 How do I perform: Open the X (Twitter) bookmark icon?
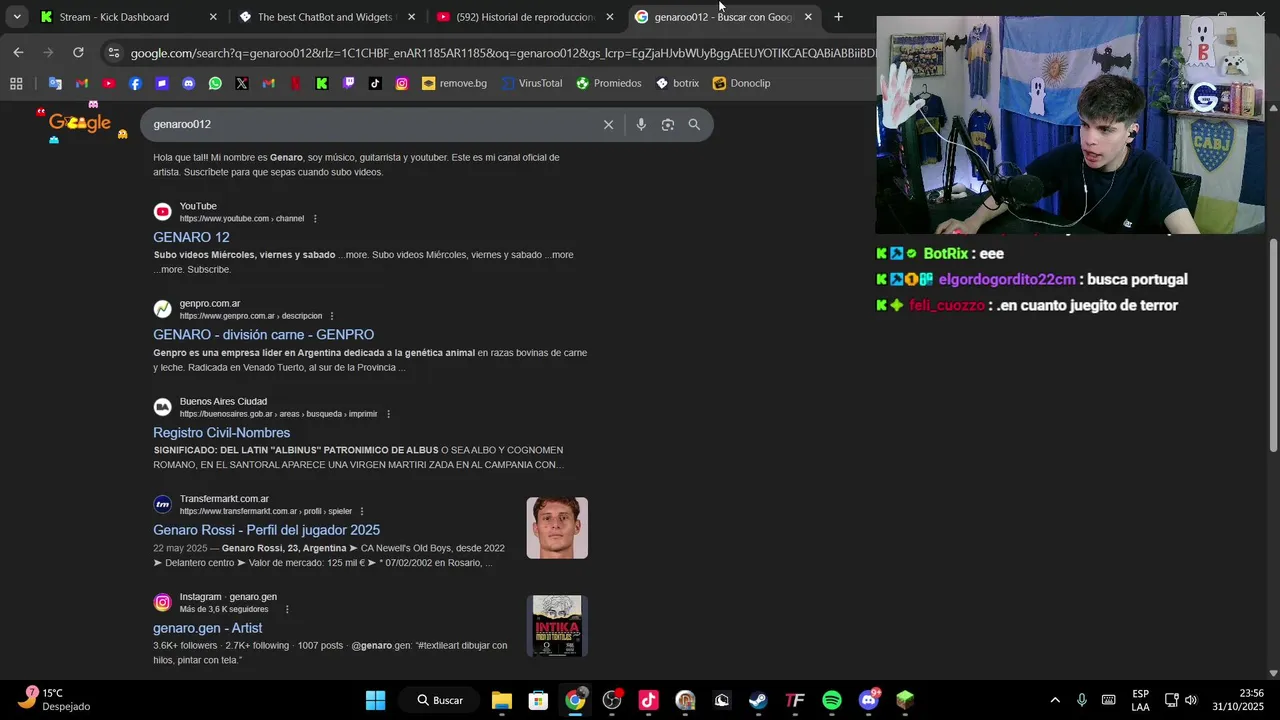[242, 83]
